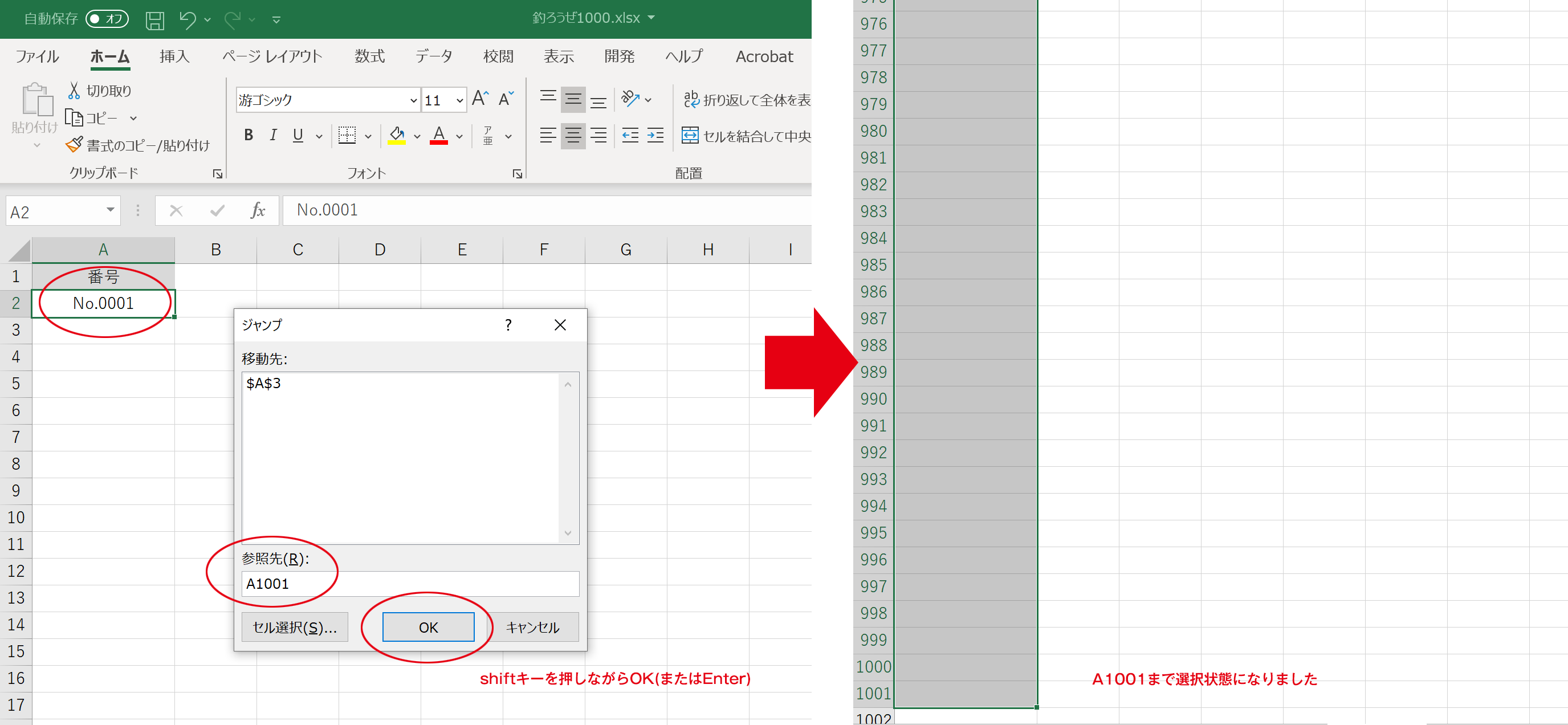Image resolution: width=1568 pixels, height=725 pixels.
Task: Click the borders icon
Action: (x=347, y=135)
